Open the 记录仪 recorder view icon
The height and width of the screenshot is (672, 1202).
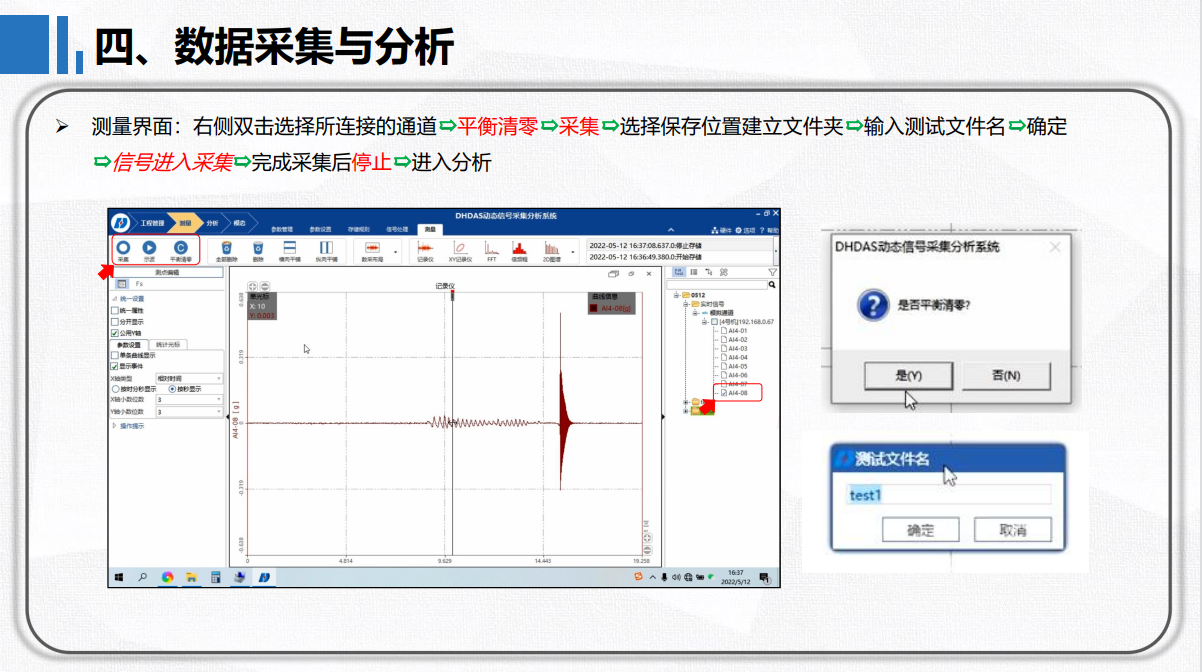[x=425, y=247]
